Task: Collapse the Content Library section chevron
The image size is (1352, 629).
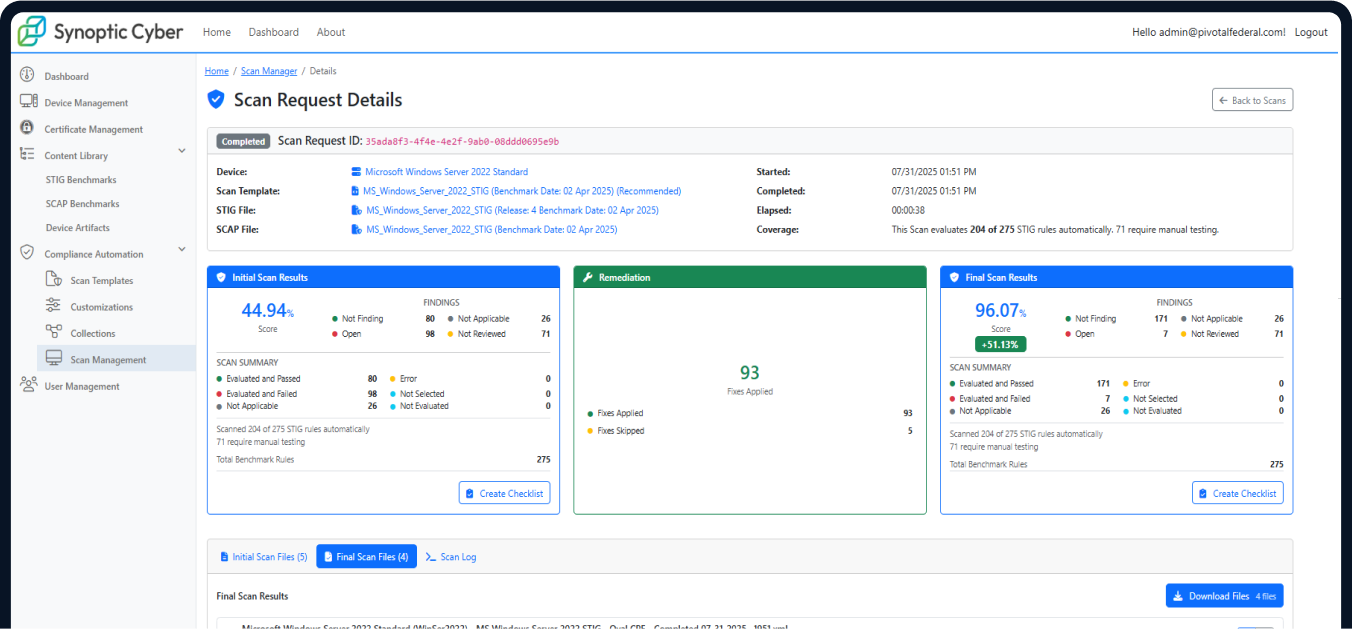Action: 181,151
